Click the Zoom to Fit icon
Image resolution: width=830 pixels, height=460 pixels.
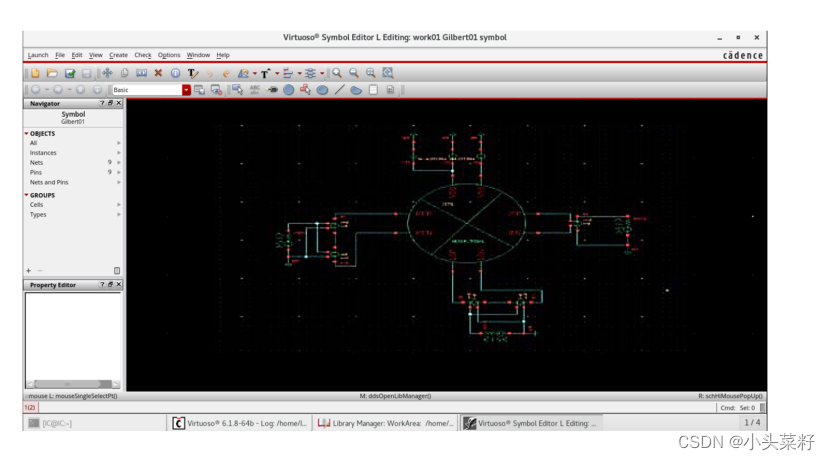[388, 73]
